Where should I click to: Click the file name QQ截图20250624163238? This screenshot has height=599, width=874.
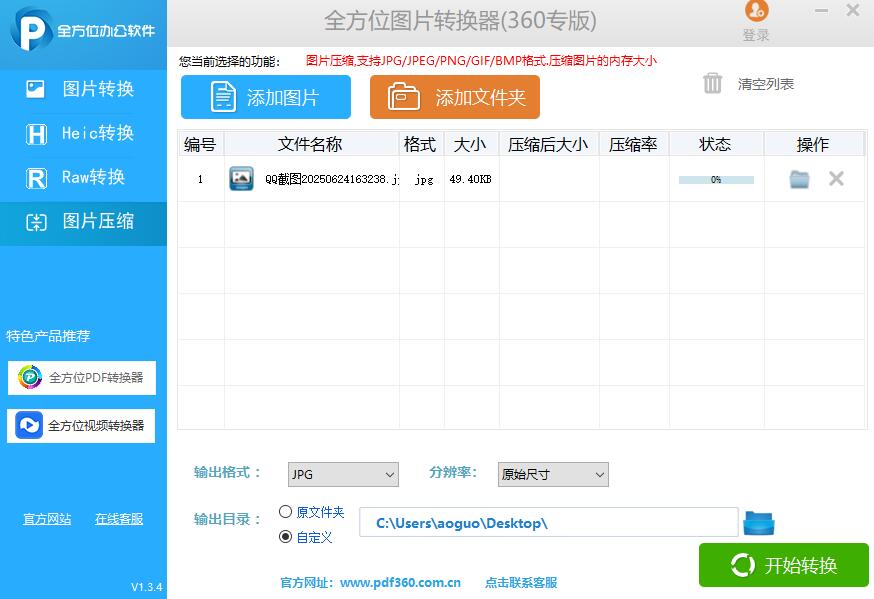[x=332, y=179]
